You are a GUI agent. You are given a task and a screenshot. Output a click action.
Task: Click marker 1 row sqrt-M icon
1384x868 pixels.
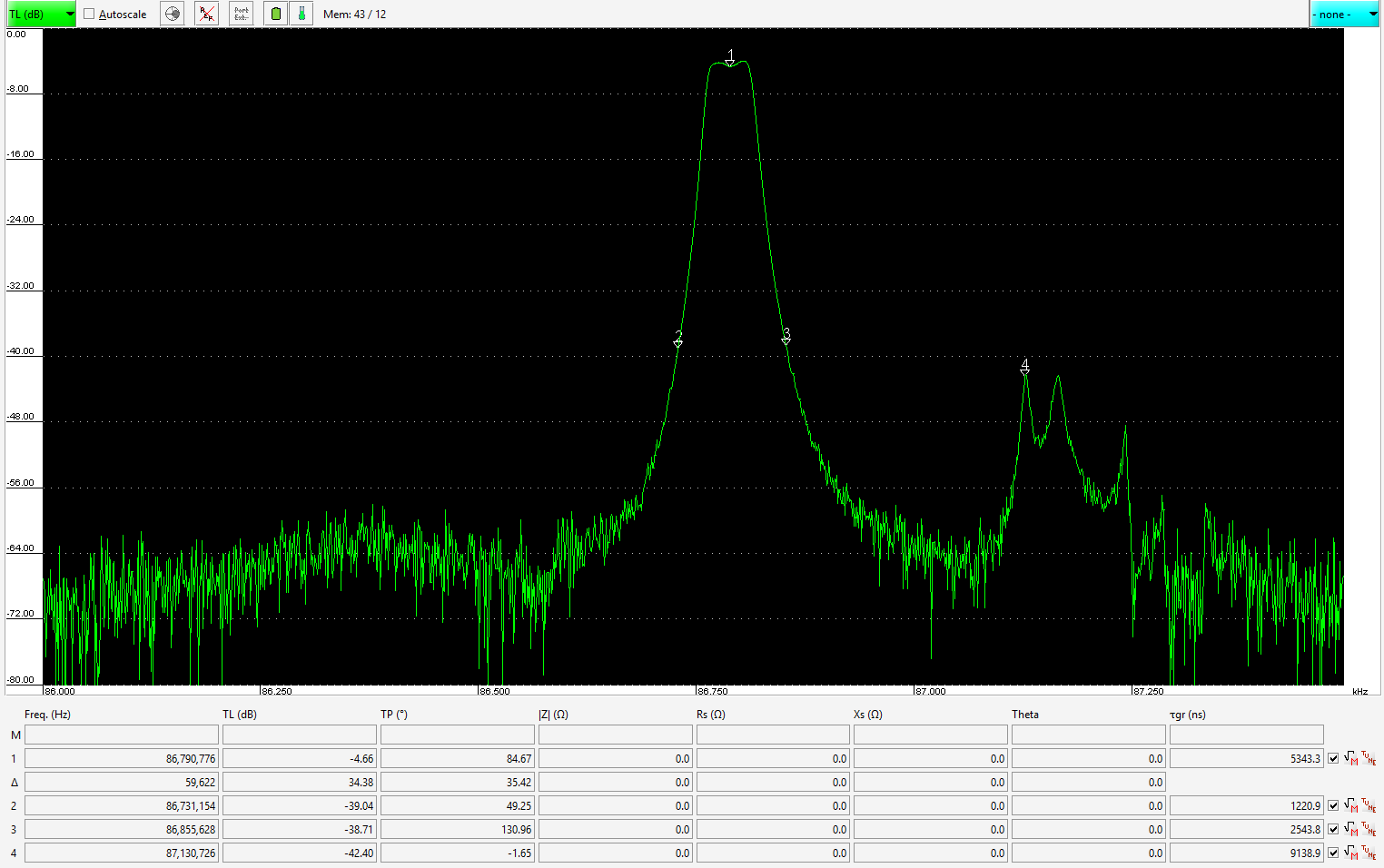click(x=1350, y=758)
